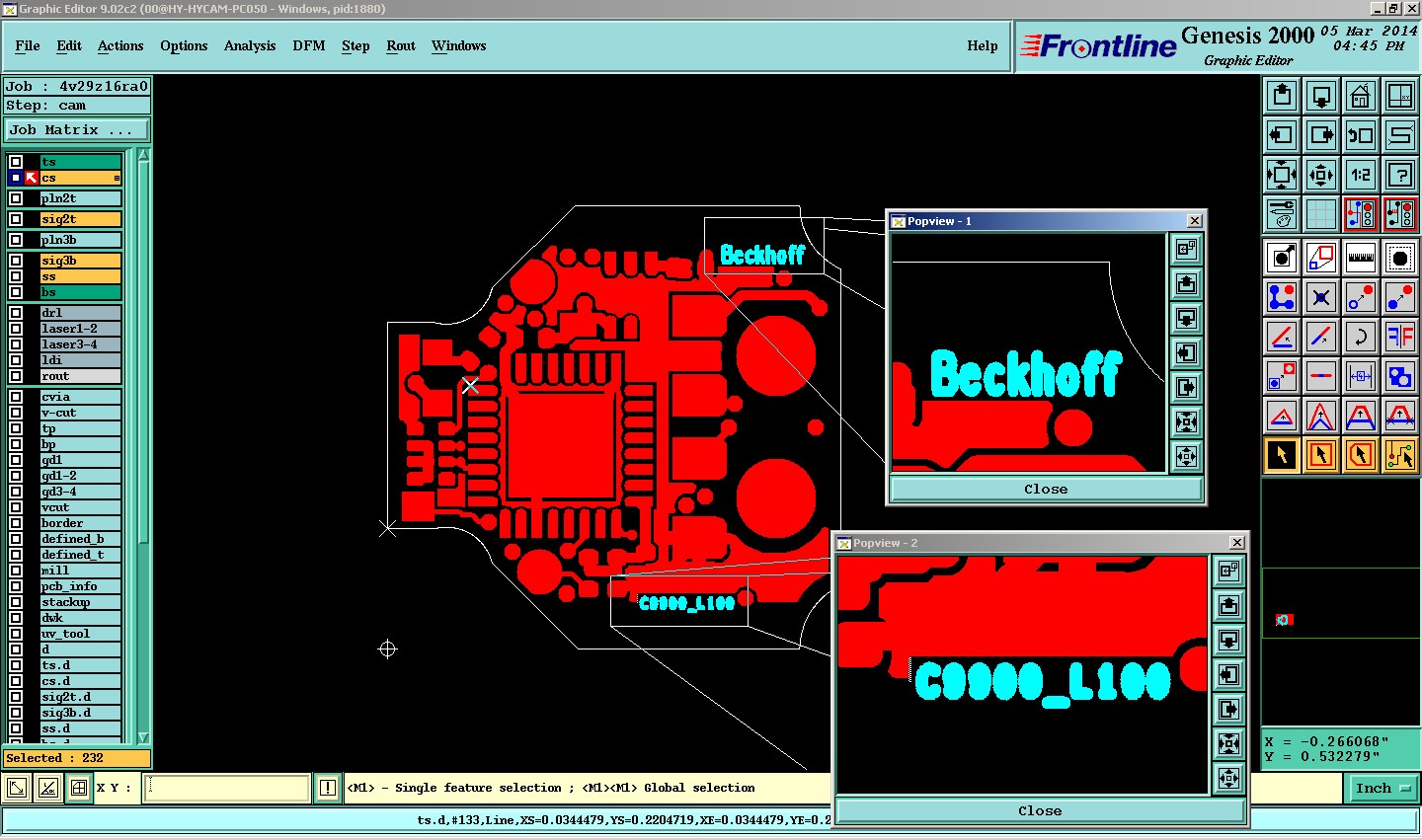
Task: Open the Edit menu
Action: coord(69,45)
